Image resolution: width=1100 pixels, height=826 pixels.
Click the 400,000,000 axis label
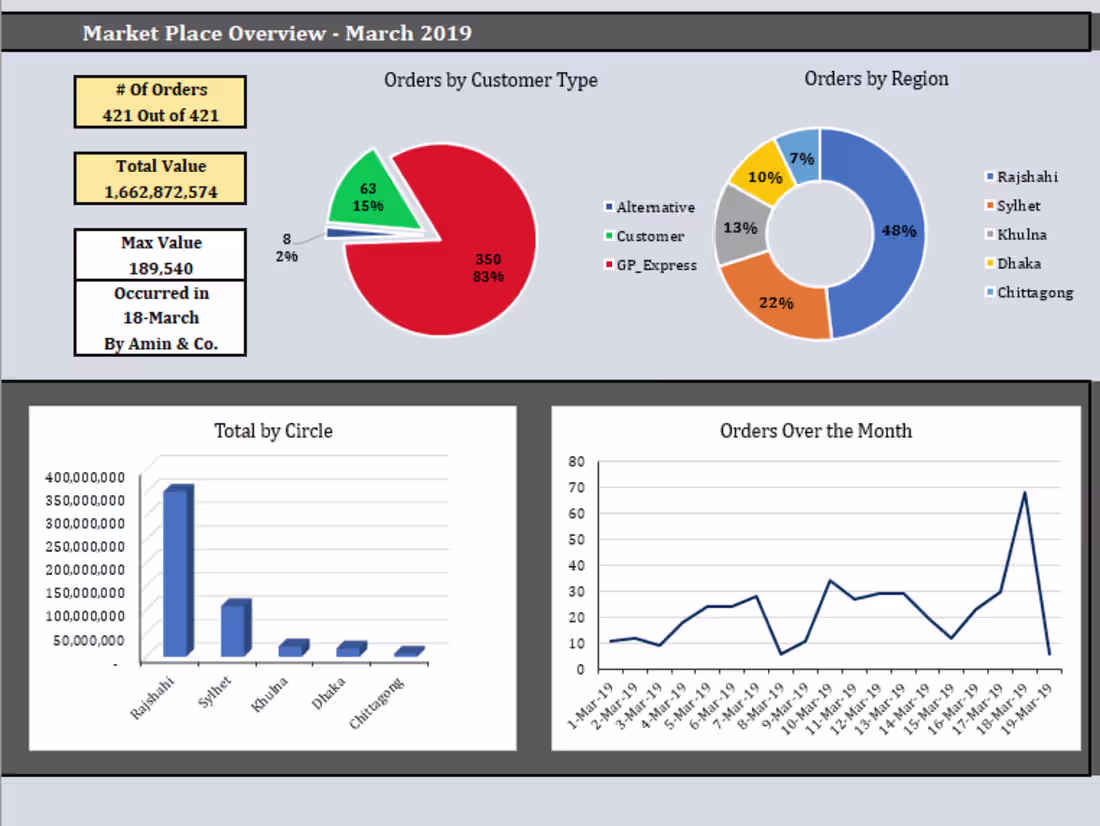85,477
